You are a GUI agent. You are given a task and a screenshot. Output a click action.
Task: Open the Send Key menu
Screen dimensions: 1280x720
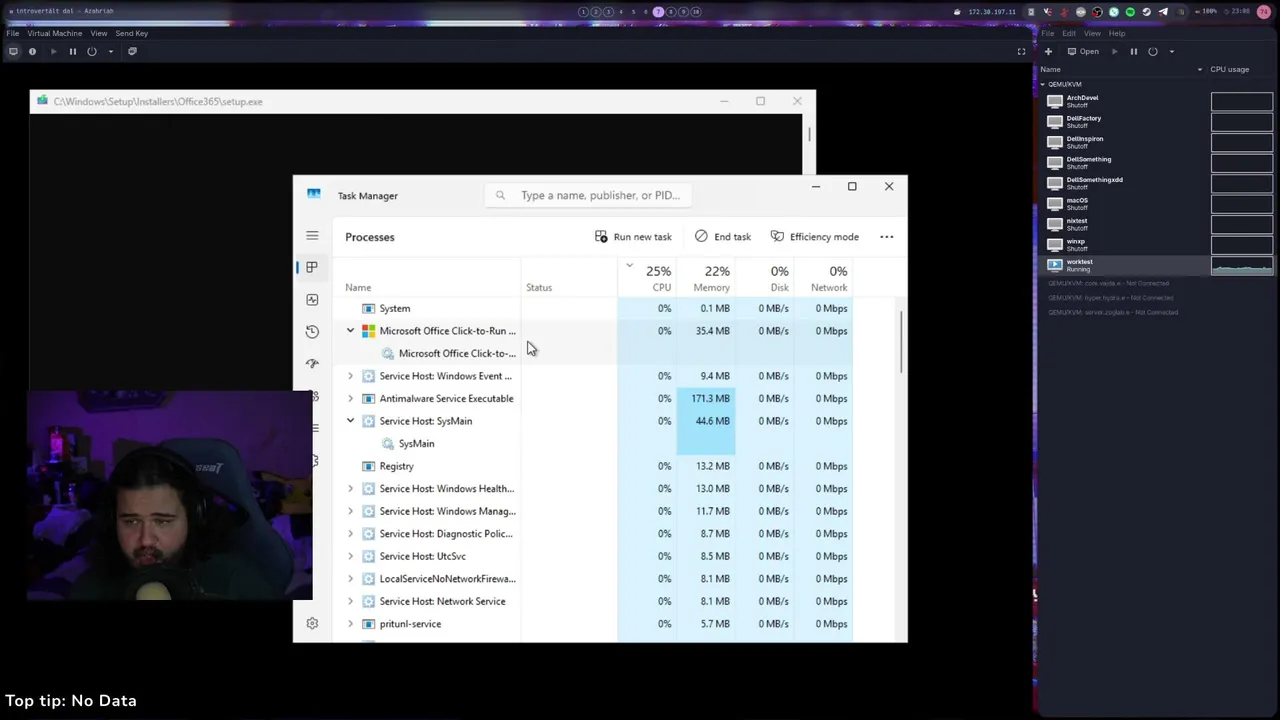pyautogui.click(x=132, y=33)
